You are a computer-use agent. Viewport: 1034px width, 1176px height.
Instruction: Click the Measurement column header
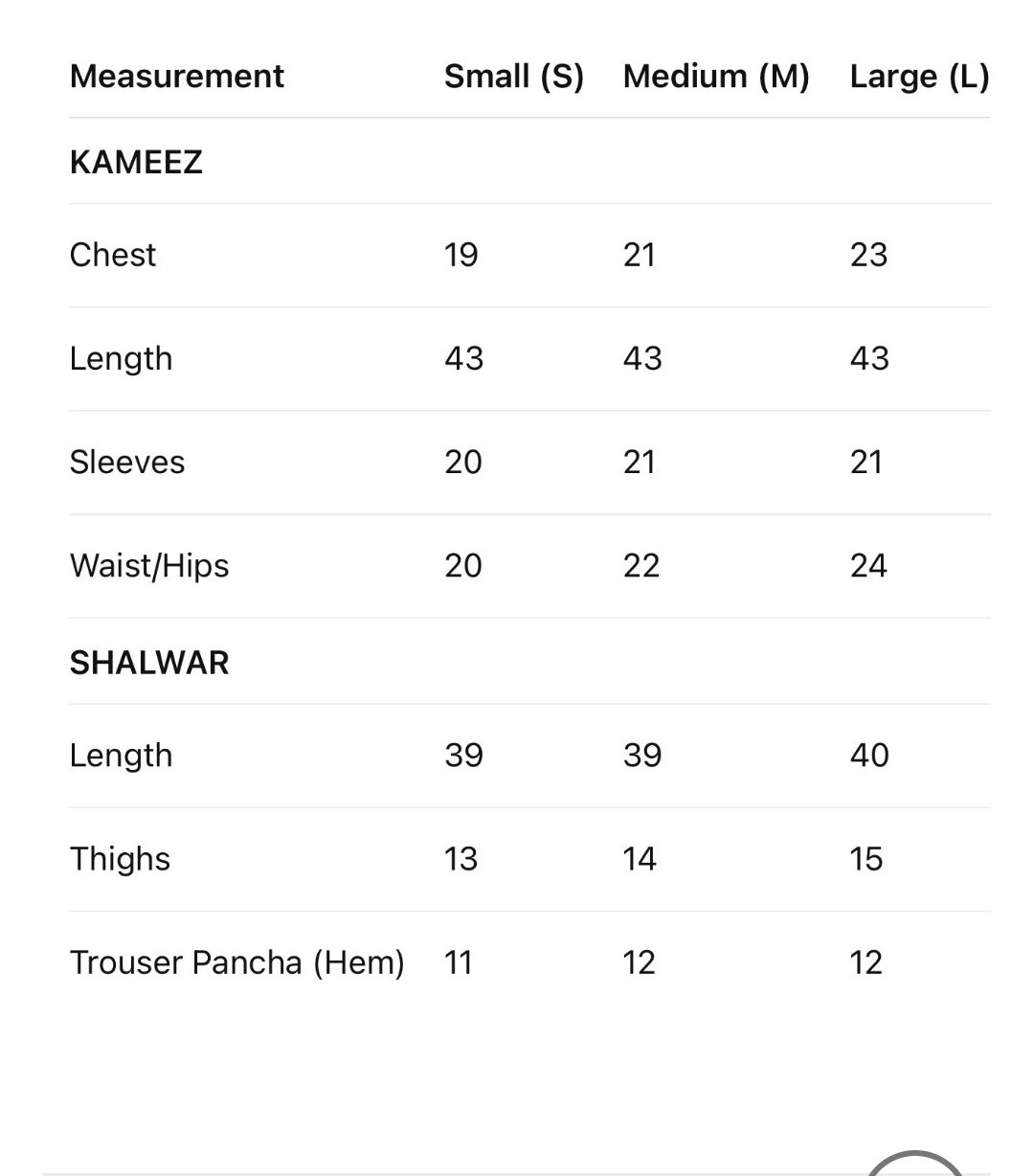click(177, 77)
